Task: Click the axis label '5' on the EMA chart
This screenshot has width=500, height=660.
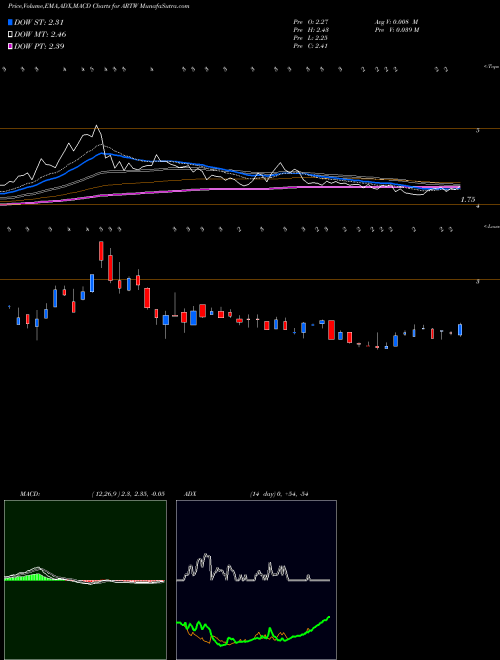Action: coord(477,130)
